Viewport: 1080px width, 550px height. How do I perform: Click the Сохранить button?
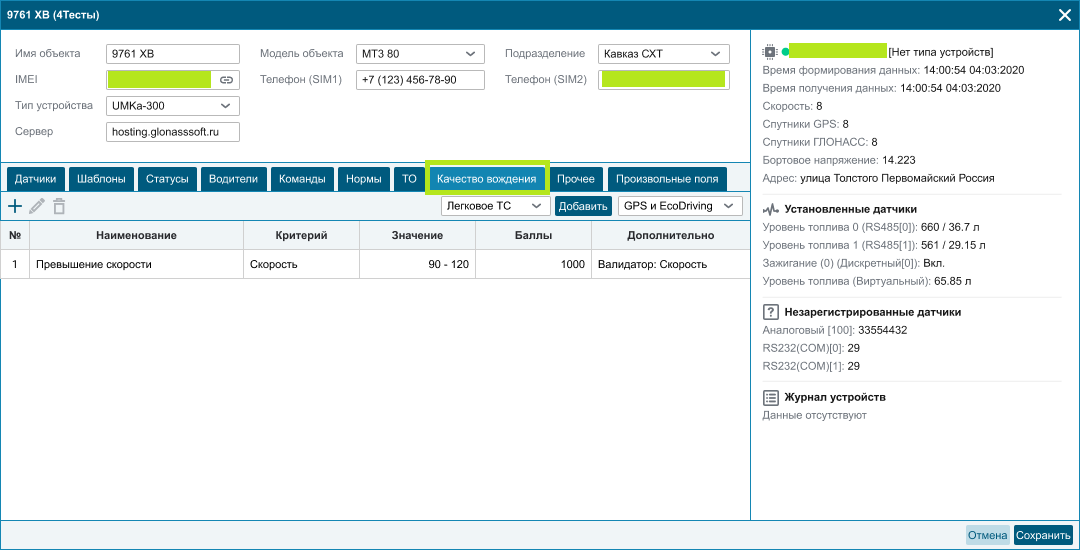point(1043,536)
